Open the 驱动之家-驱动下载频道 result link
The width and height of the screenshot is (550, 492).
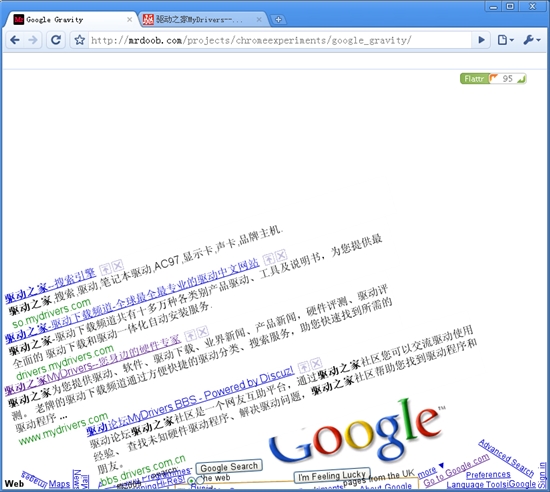[133, 301]
